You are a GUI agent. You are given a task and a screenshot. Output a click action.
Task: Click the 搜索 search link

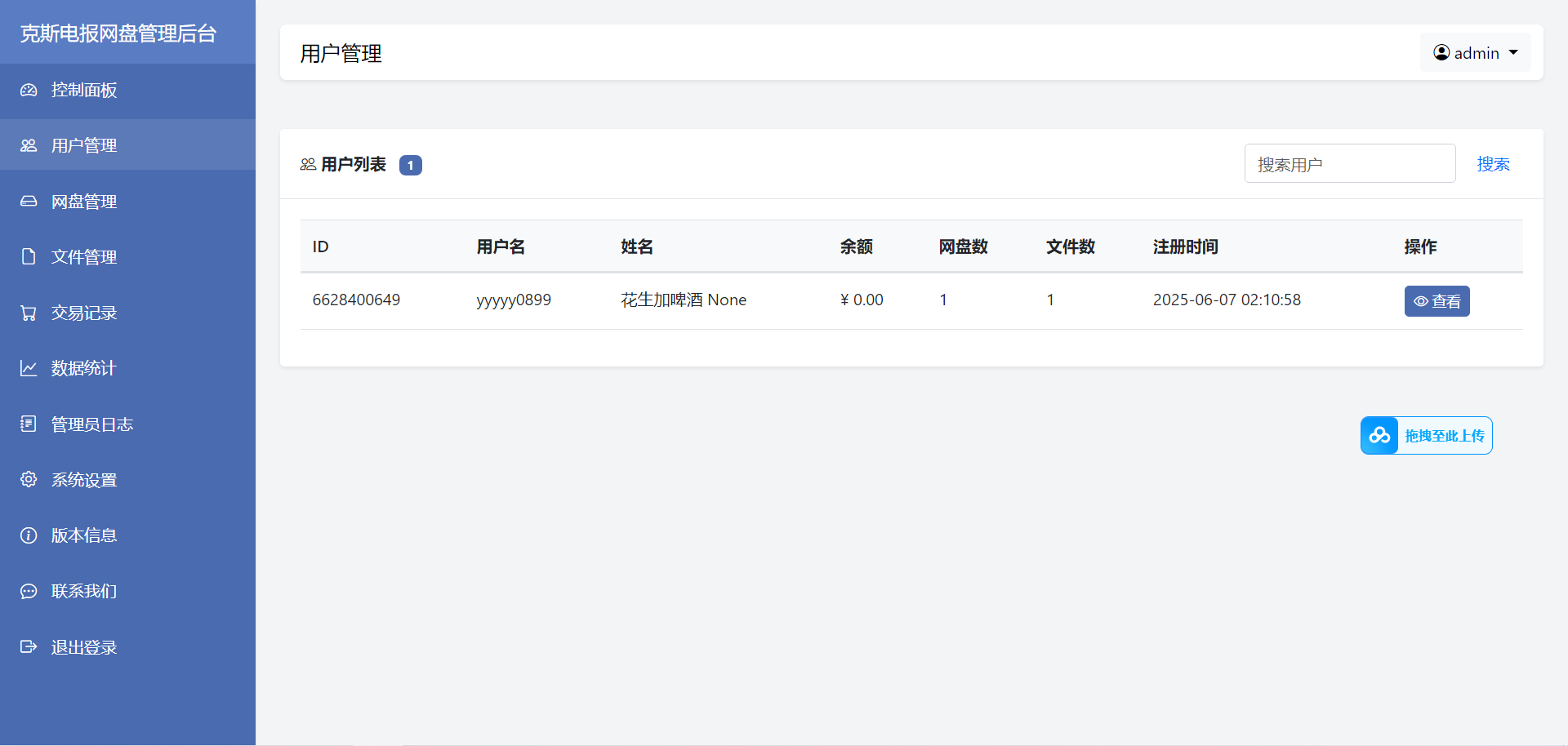[x=1494, y=163]
